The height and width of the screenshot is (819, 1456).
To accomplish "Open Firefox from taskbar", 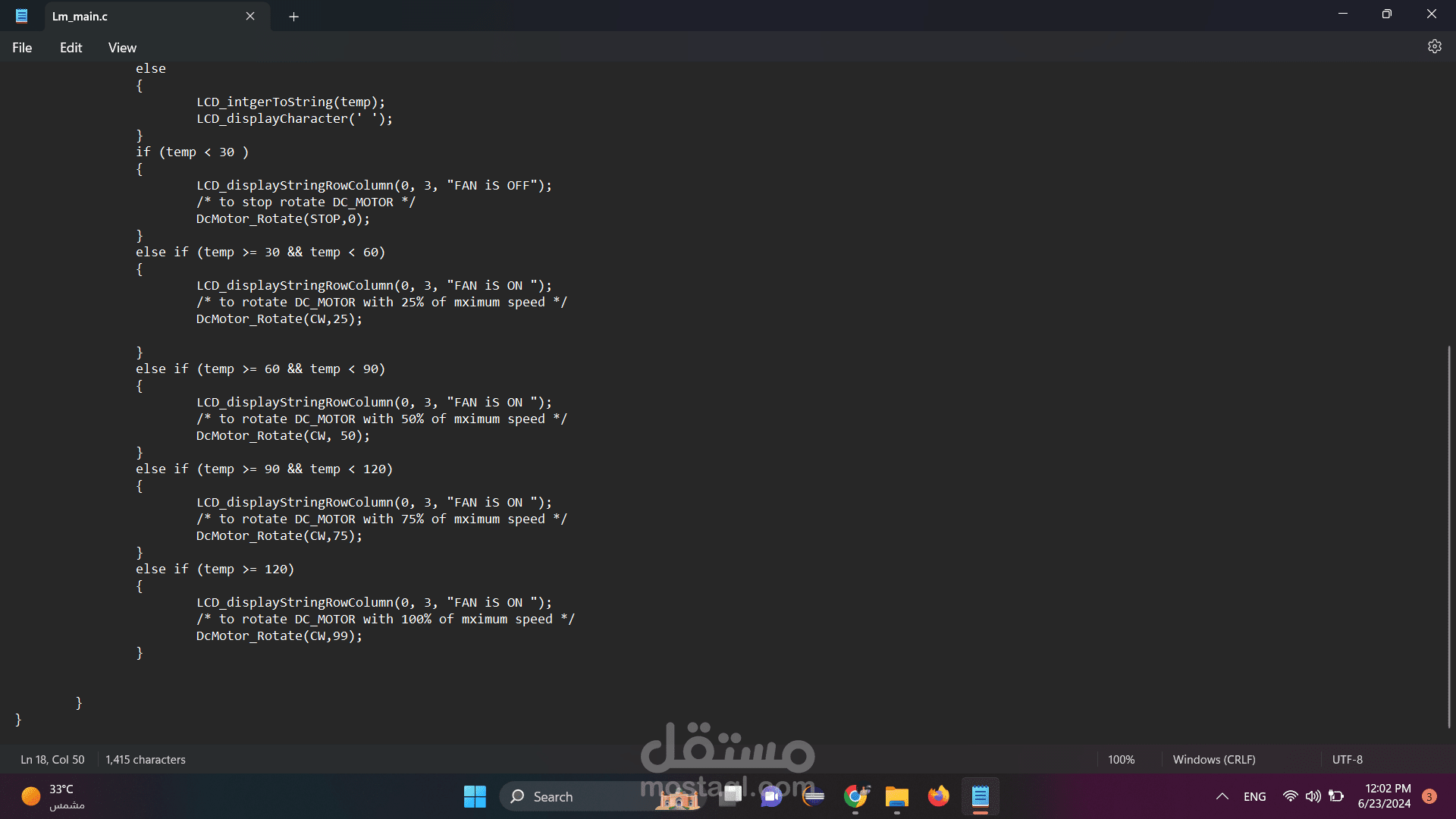I will click(938, 796).
